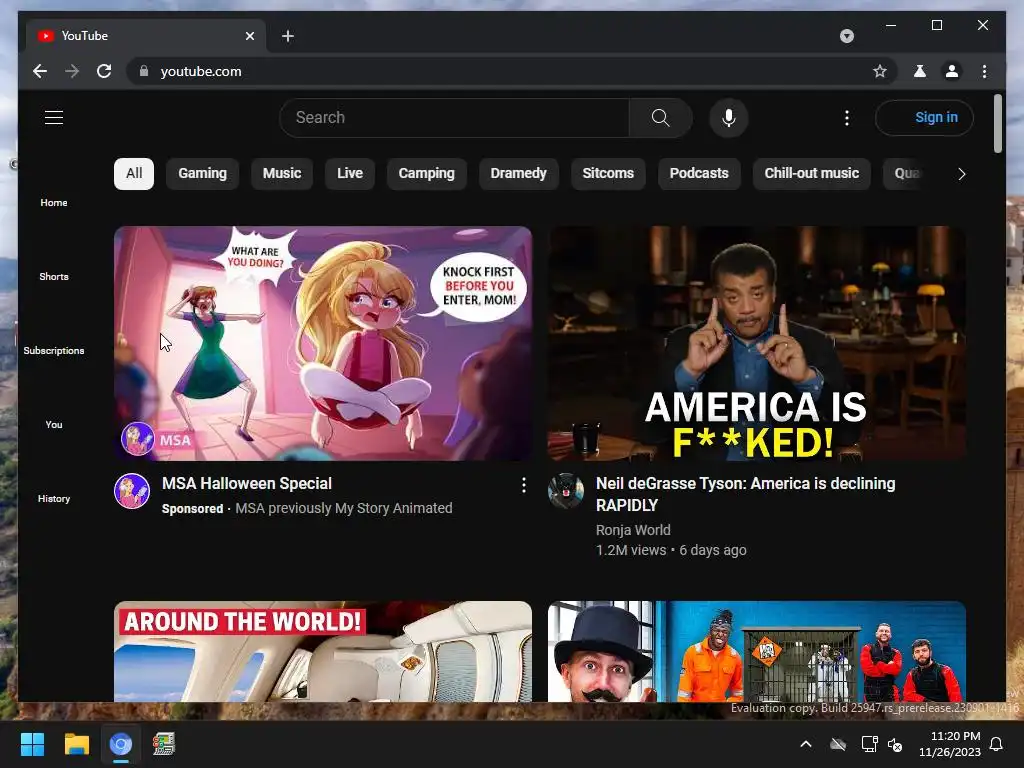Click Ronja World channel avatar
Viewport: 1024px width, 768px height.
566,491
